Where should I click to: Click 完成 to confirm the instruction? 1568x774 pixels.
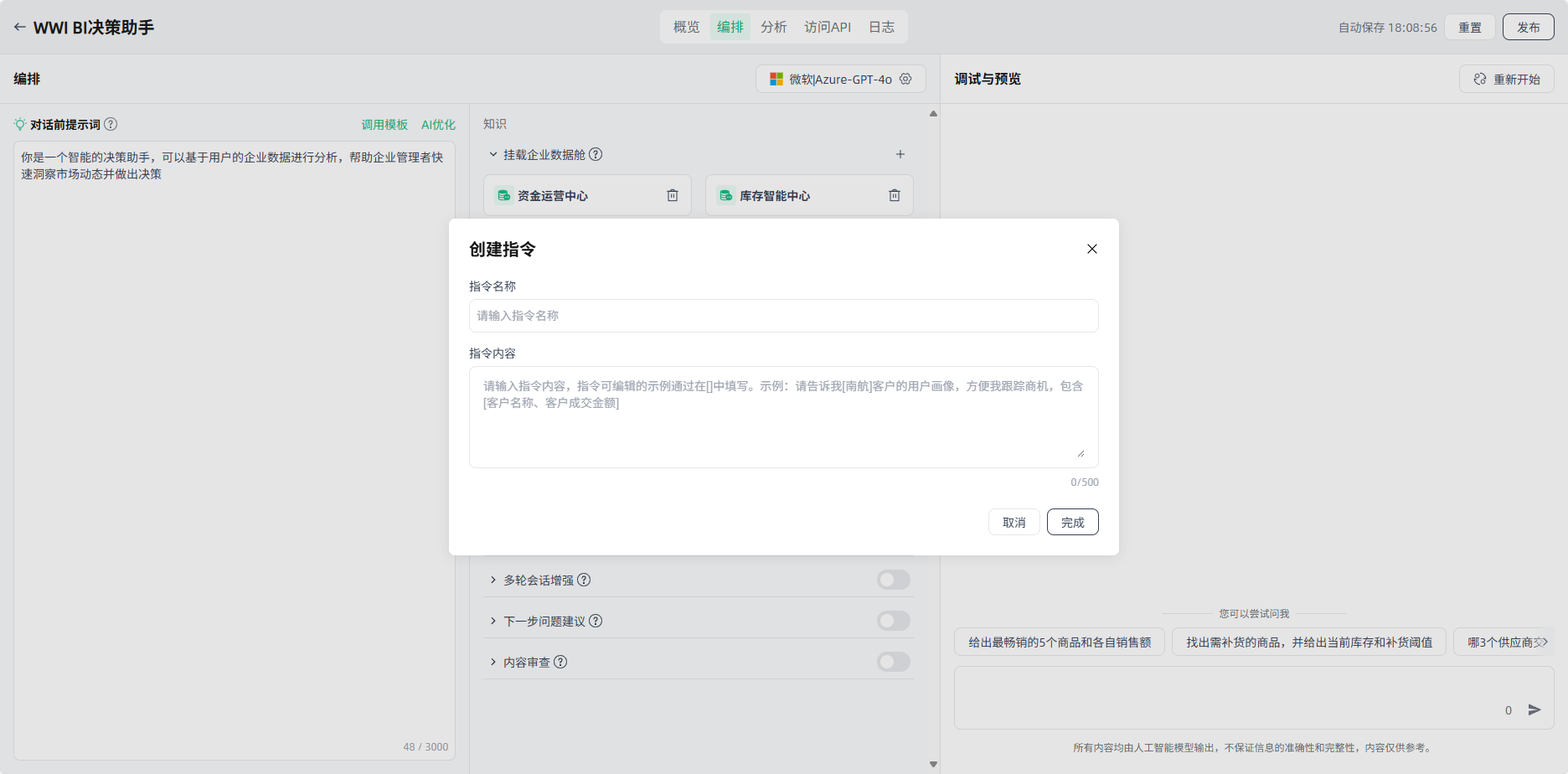click(x=1072, y=522)
